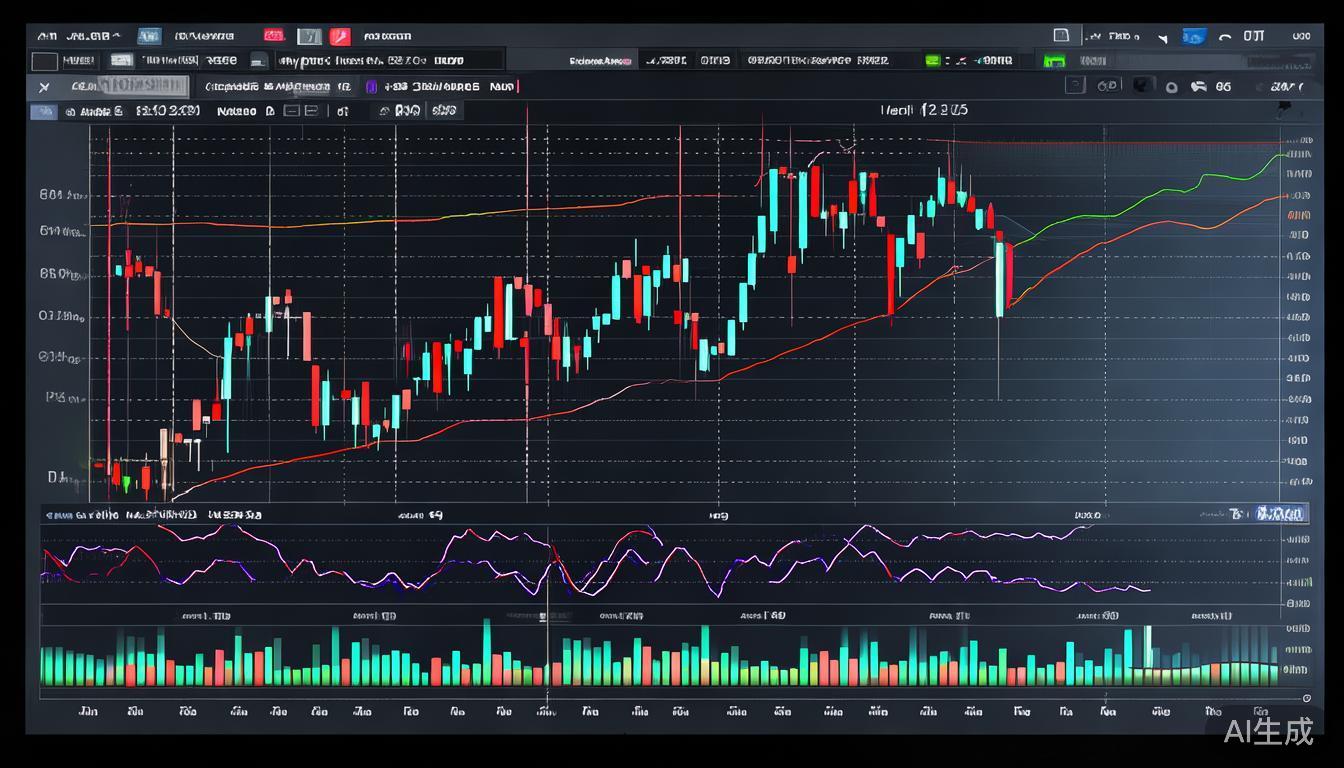Screen dimensions: 1344x768
Task: Click the small green indicator in second row
Action: pyautogui.click(x=932, y=61)
